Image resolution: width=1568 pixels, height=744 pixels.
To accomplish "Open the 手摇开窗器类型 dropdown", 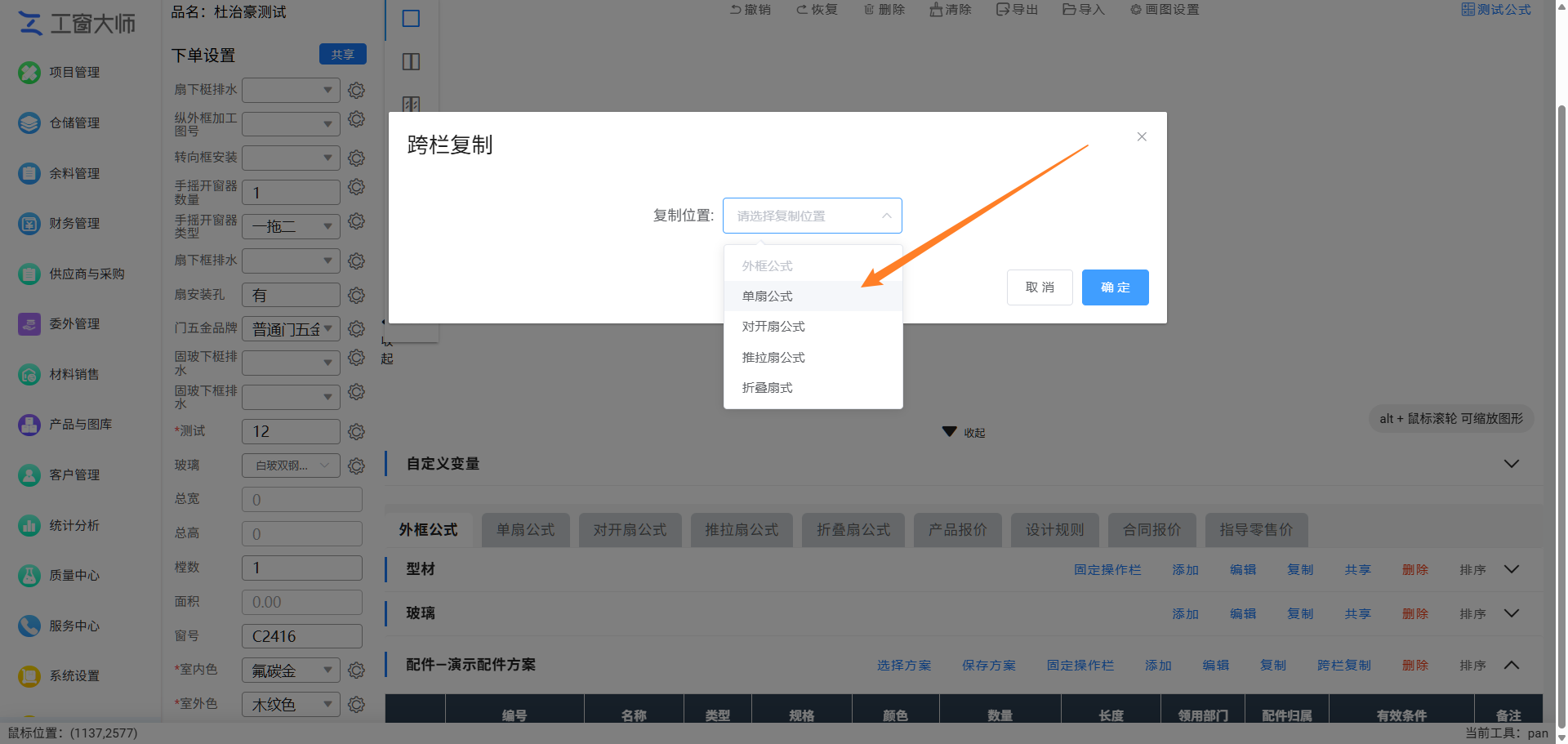I will coord(291,226).
